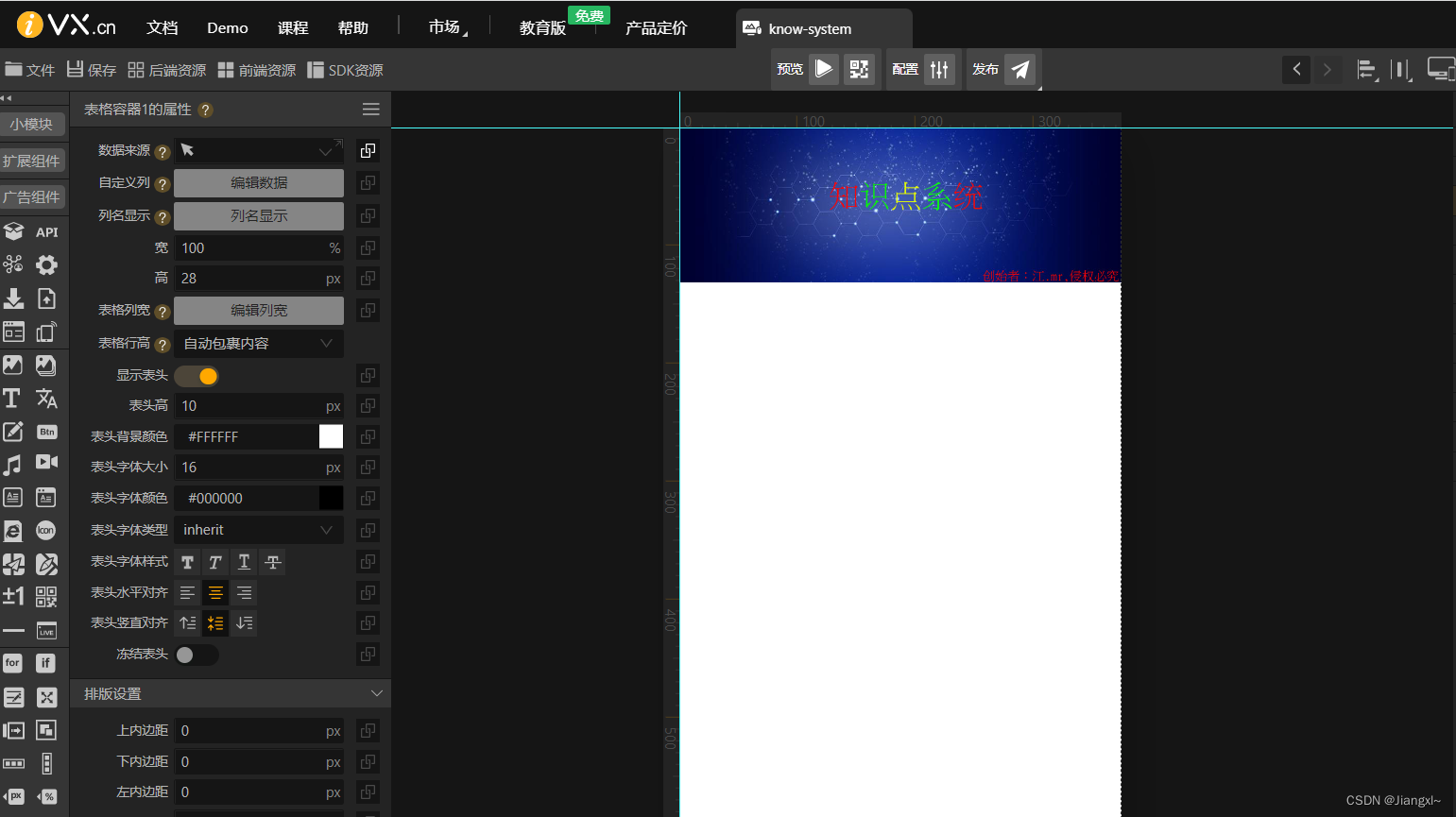
Task: Select the music note audio component
Action: pos(12,464)
